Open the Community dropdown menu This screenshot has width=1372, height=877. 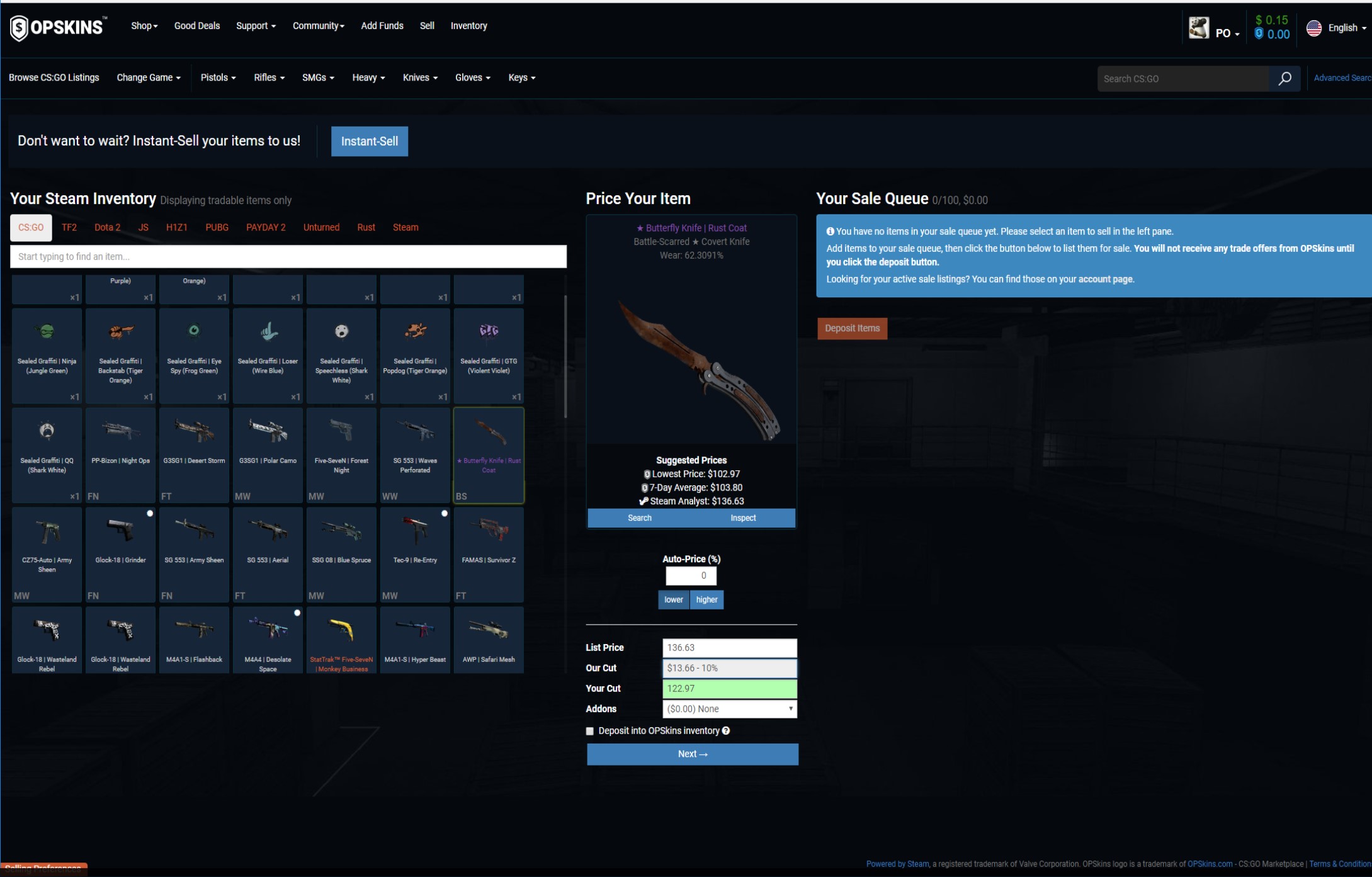[x=318, y=26]
